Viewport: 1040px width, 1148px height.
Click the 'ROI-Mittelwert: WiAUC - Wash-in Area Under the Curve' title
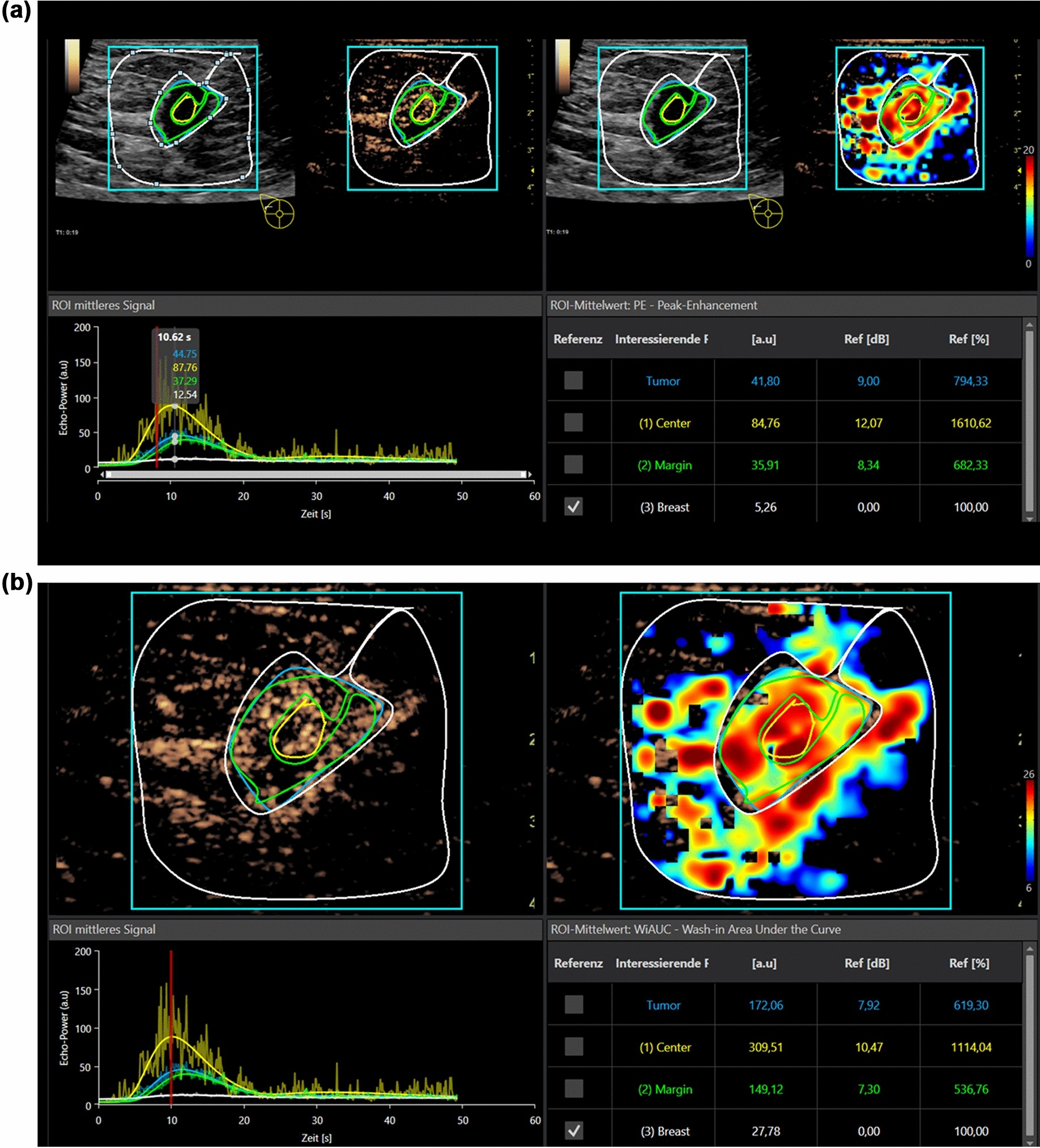point(696,929)
